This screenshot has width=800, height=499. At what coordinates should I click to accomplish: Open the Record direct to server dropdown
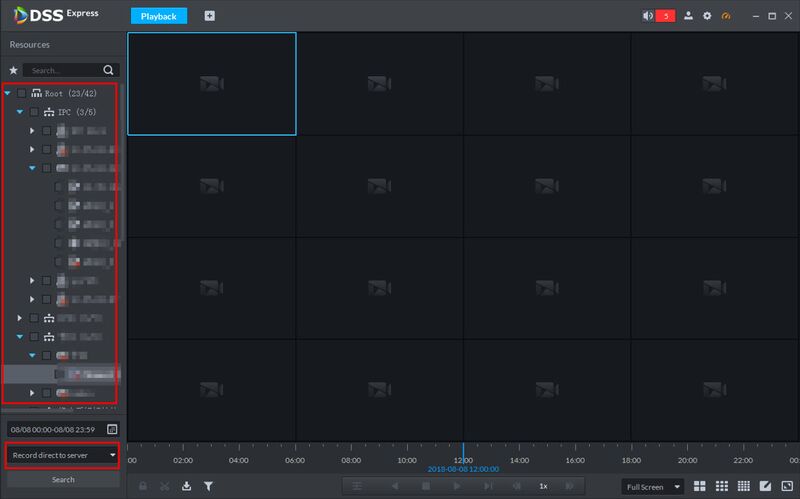tap(63, 455)
